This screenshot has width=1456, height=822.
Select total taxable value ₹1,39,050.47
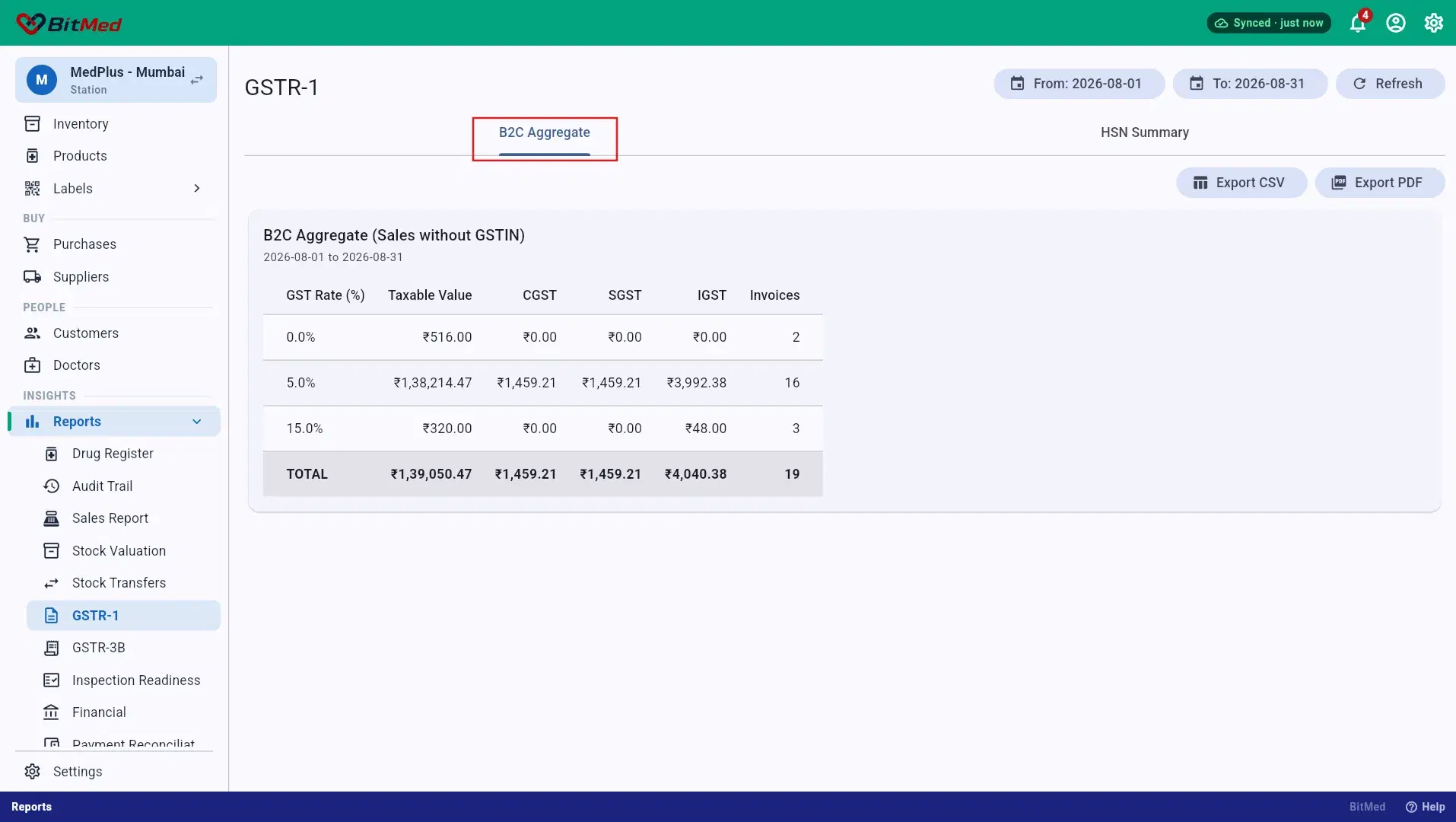pyautogui.click(x=431, y=474)
